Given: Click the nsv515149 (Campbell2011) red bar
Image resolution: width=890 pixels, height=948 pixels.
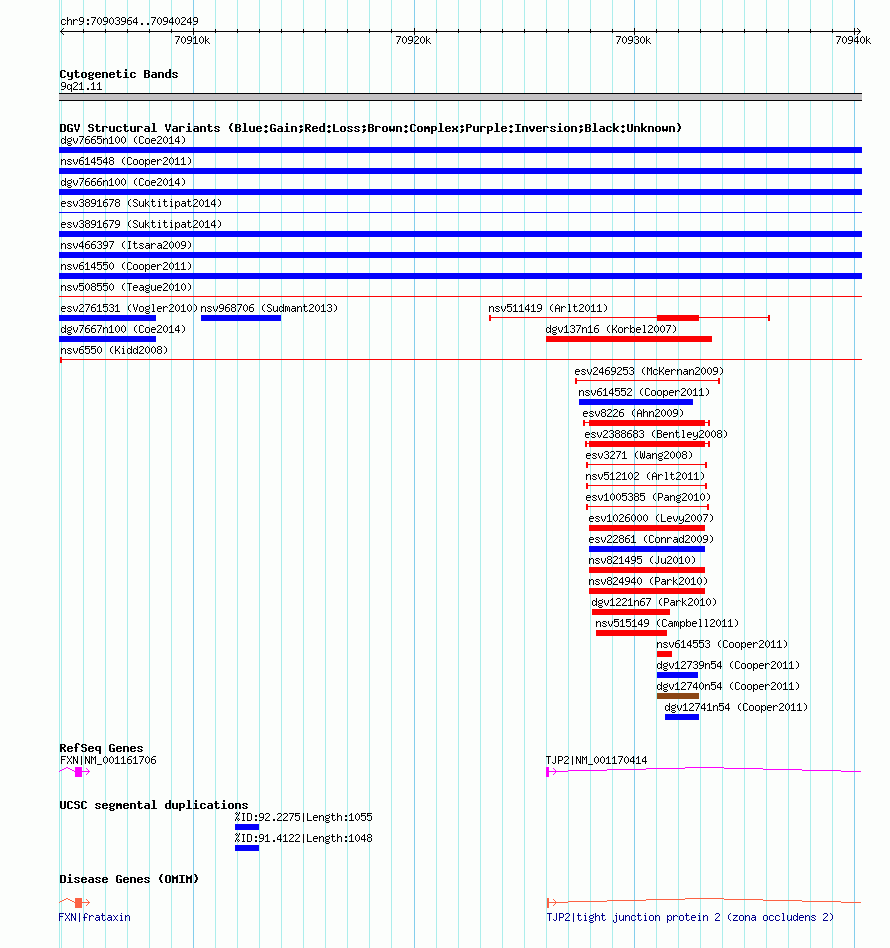Looking at the screenshot, I should (631, 633).
